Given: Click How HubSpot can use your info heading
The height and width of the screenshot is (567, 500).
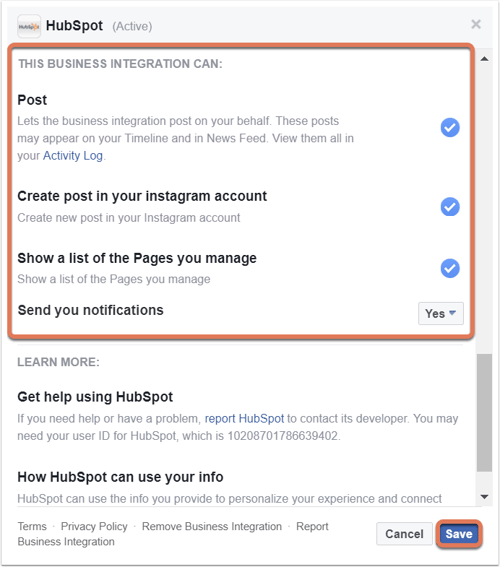Looking at the screenshot, I should [120, 477].
